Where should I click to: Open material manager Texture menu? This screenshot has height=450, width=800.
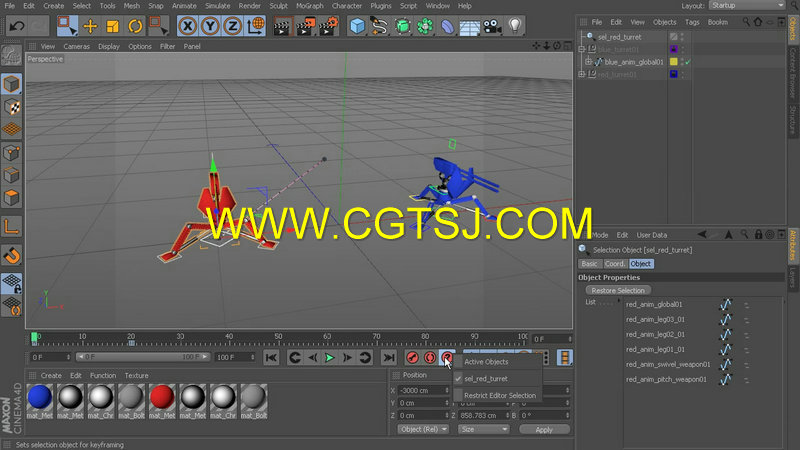coord(136,376)
